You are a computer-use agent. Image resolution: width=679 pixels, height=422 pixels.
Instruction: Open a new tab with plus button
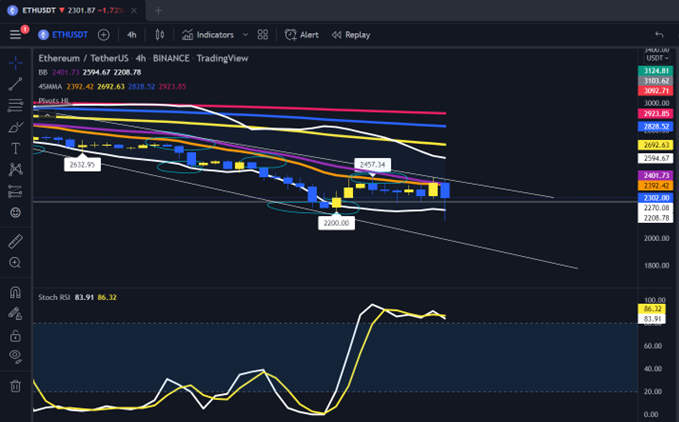[x=158, y=10]
